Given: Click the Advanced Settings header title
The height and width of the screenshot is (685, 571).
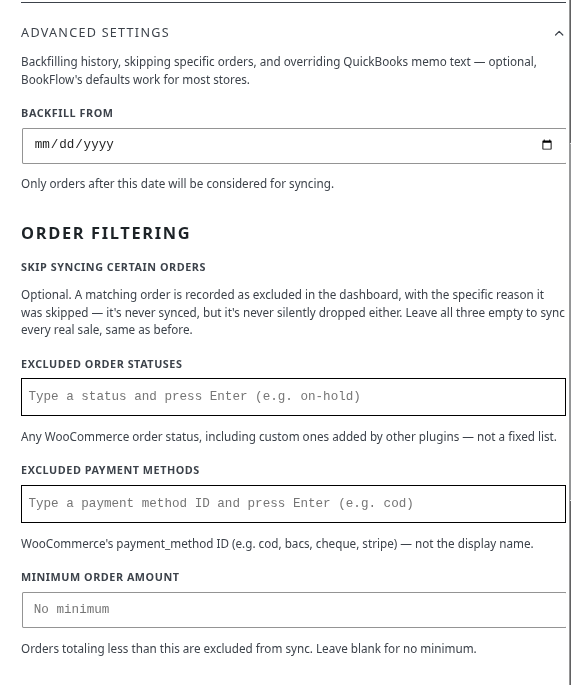Looking at the screenshot, I should [95, 33].
